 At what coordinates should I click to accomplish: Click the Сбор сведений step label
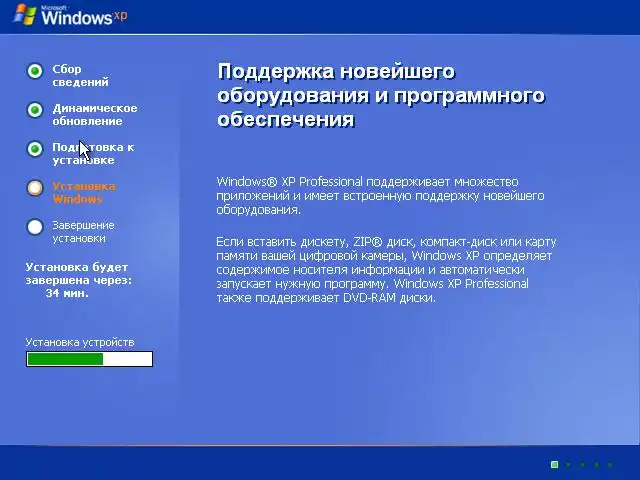80,76
